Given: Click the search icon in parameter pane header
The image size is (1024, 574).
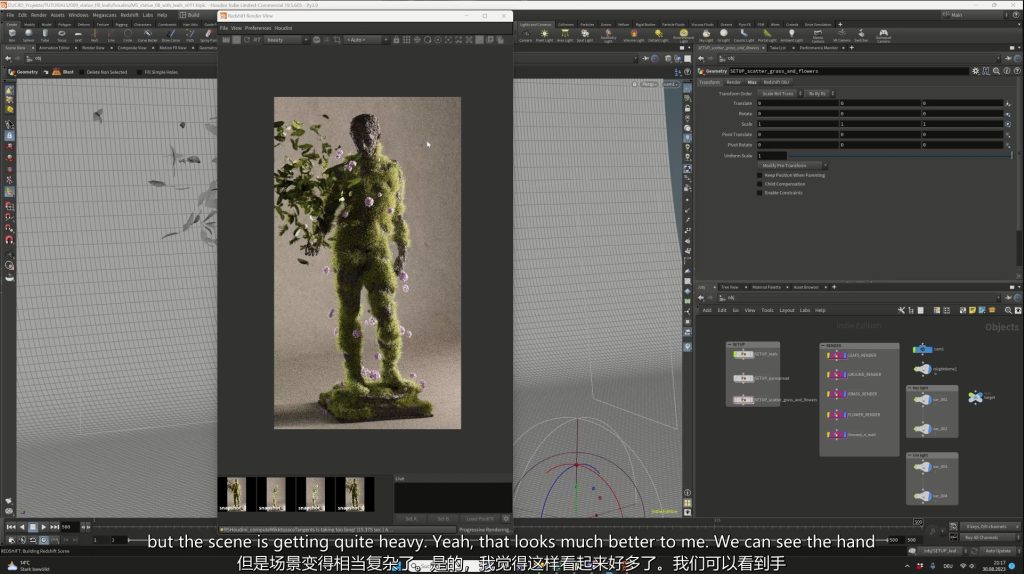Looking at the screenshot, I should (997, 71).
